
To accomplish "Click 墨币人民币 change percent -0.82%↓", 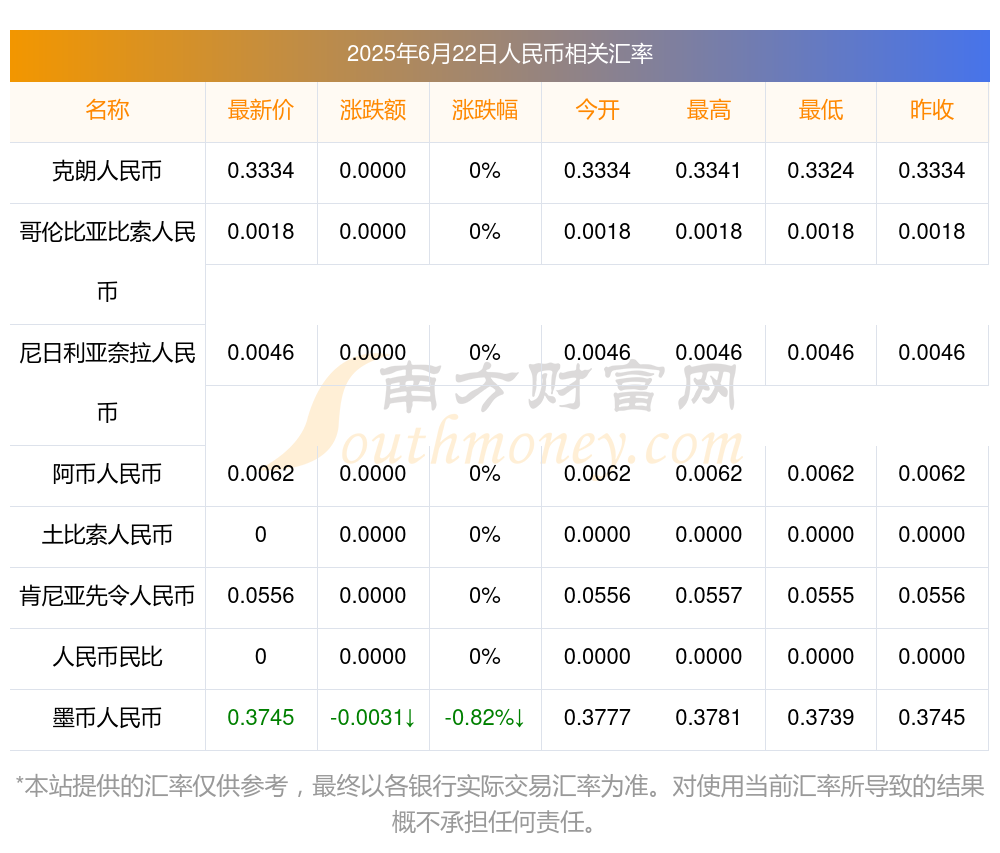I will pyautogui.click(x=485, y=718).
